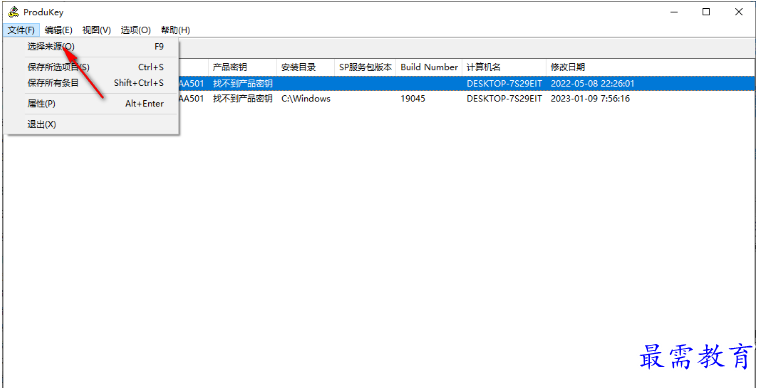This screenshot has height=388, width=761.
Task: Sort by SP服务包版本 column header
Action: tap(365, 67)
